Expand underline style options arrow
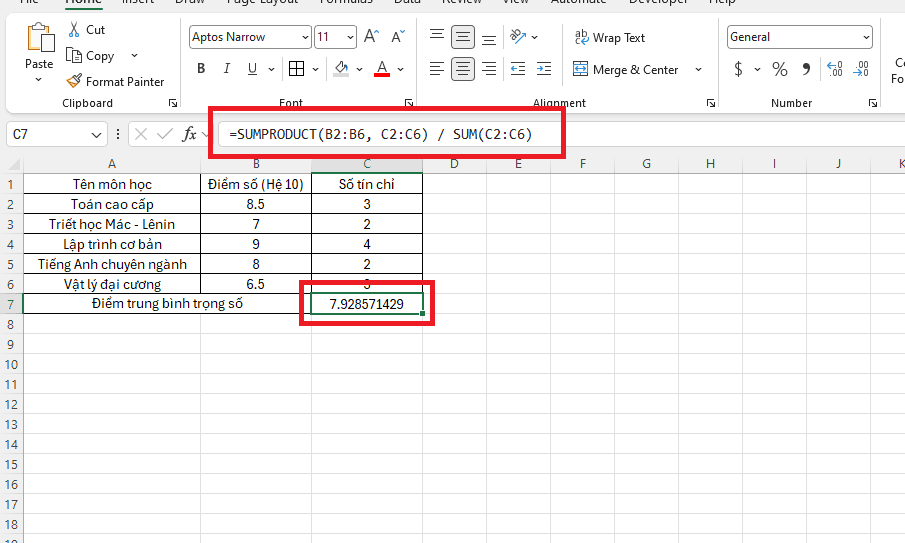The width and height of the screenshot is (905, 543). coord(271,69)
